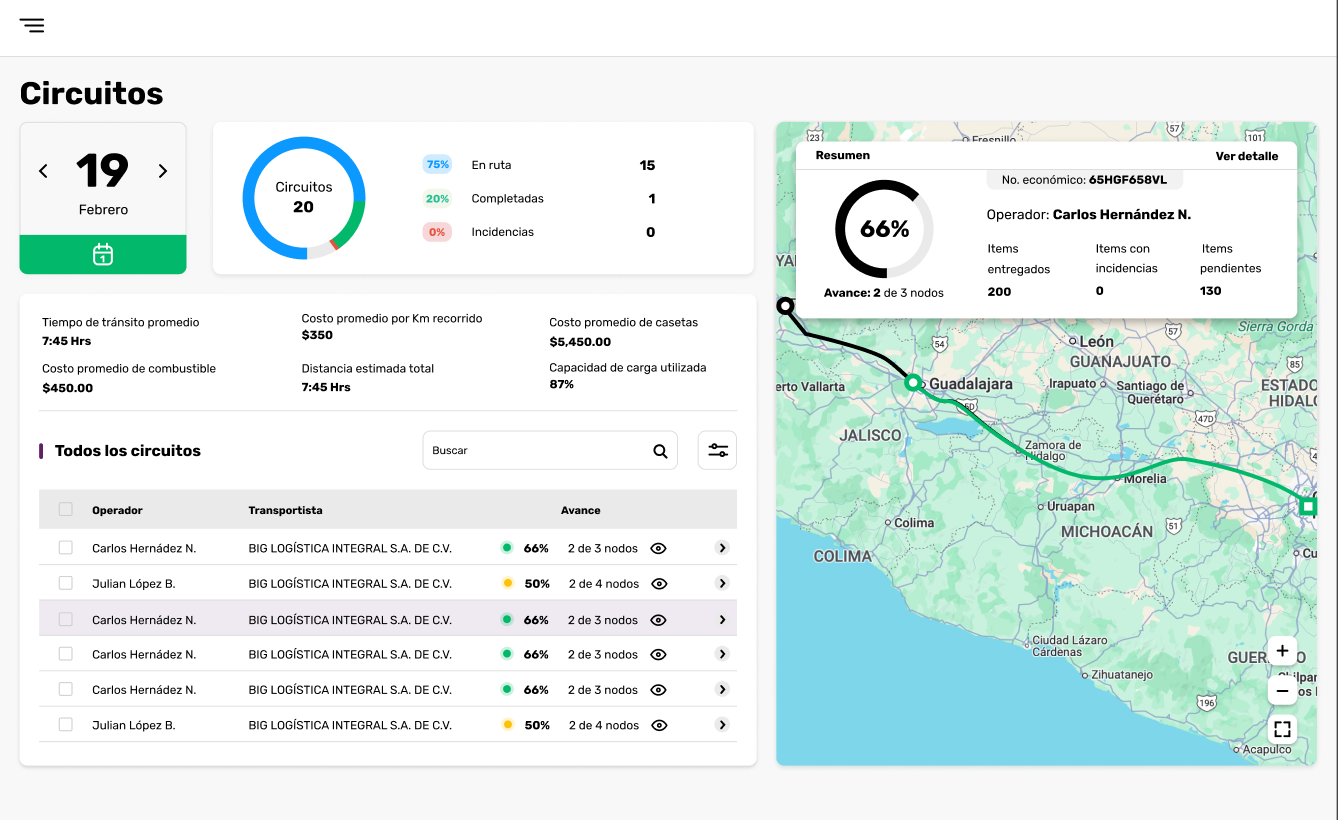This screenshot has width=1338, height=820.
Task: Click the 66% progress ring in the summary
Action: pos(885,229)
